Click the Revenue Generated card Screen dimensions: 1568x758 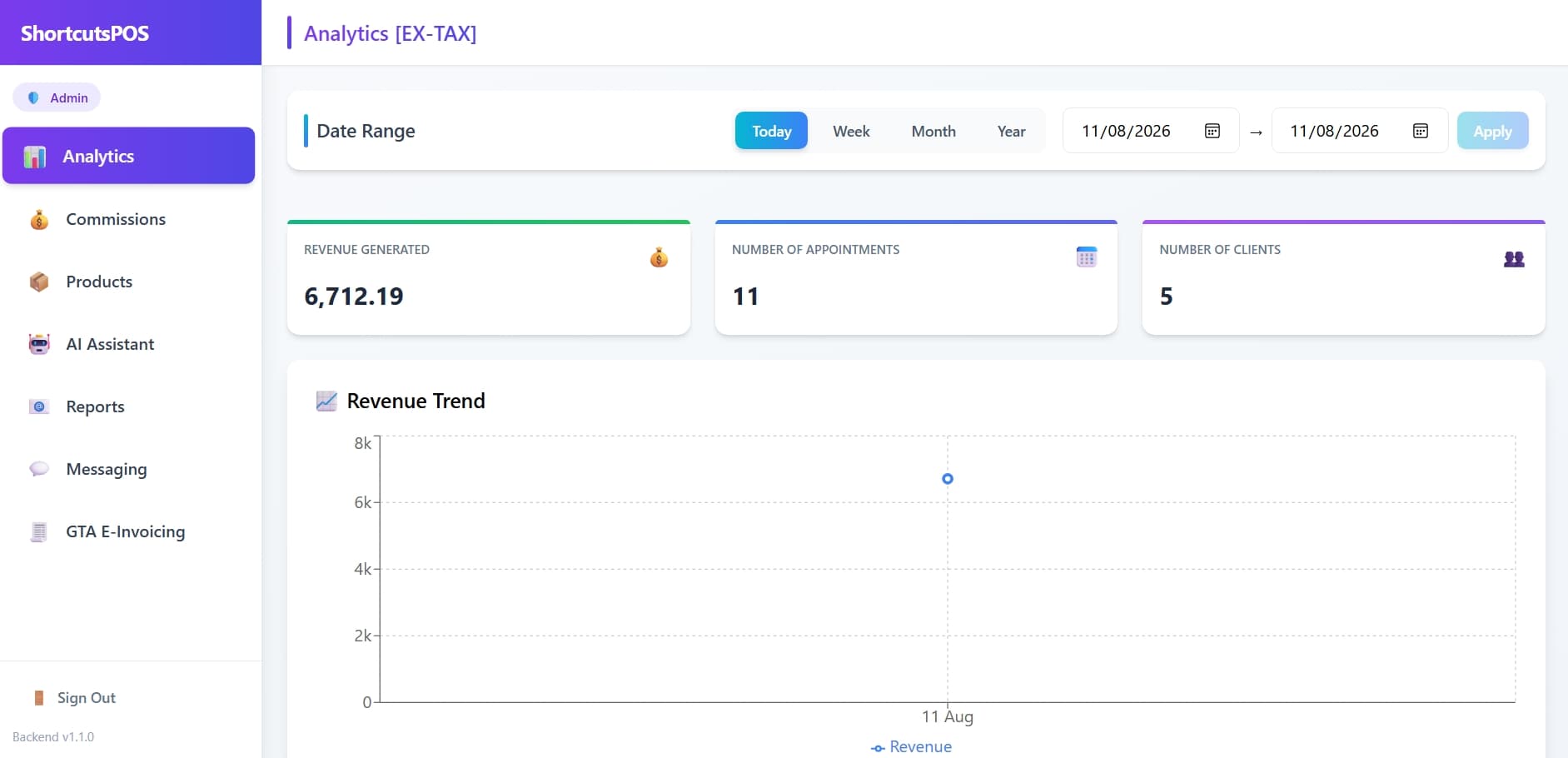click(489, 278)
